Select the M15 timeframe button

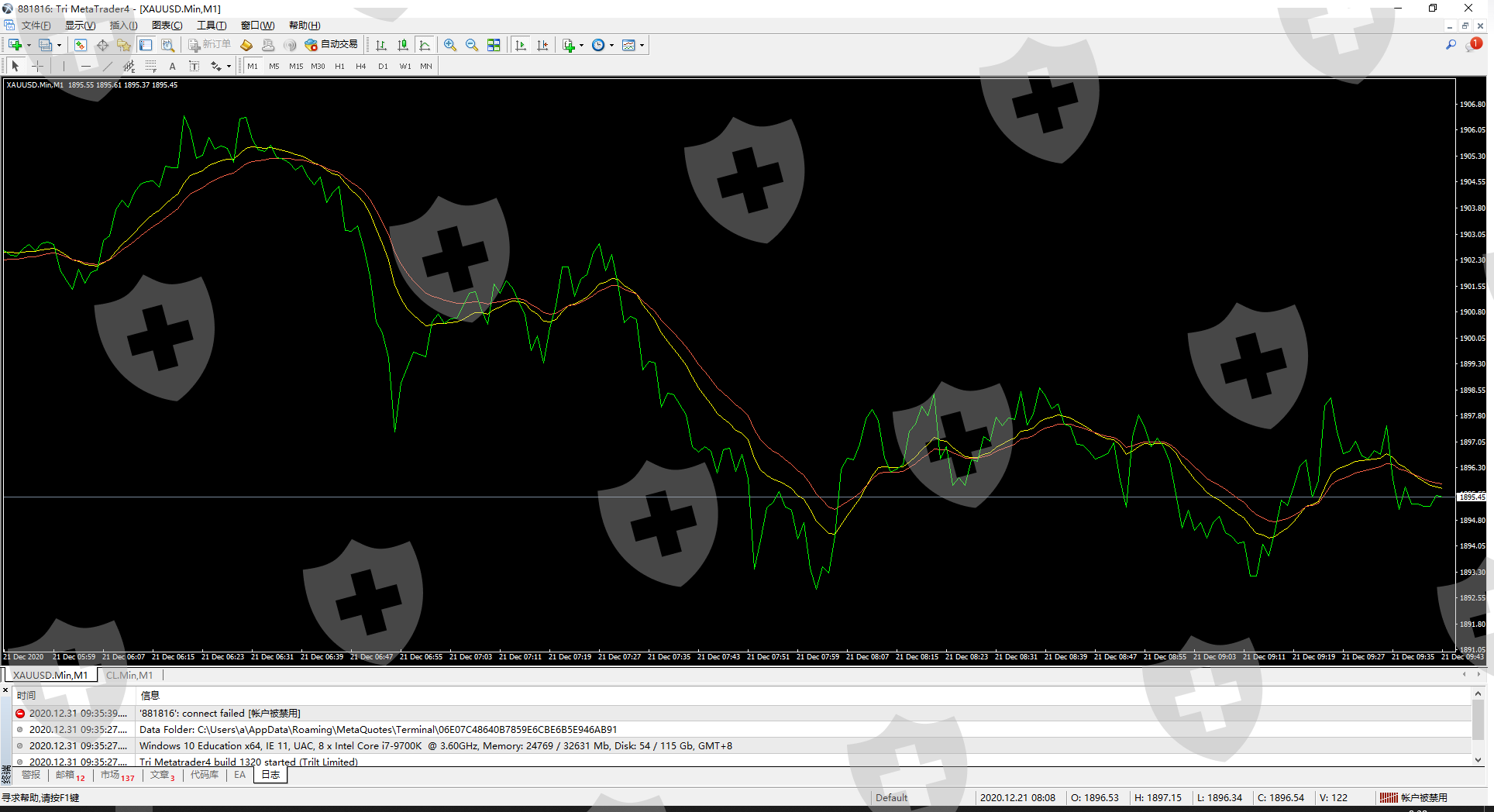click(296, 67)
